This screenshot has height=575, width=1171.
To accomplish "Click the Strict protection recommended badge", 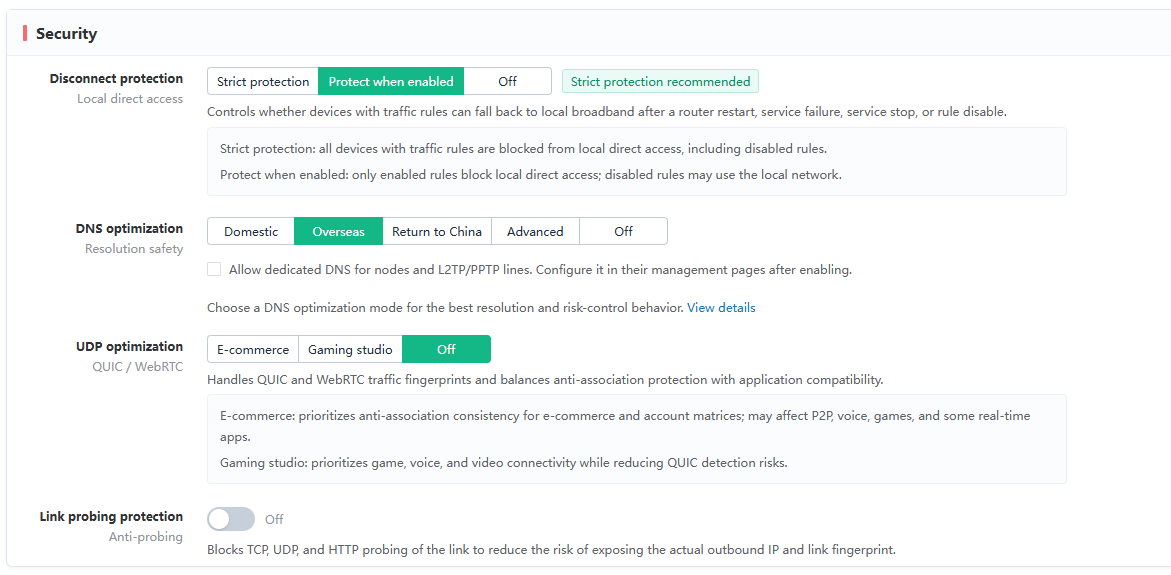I will [660, 81].
